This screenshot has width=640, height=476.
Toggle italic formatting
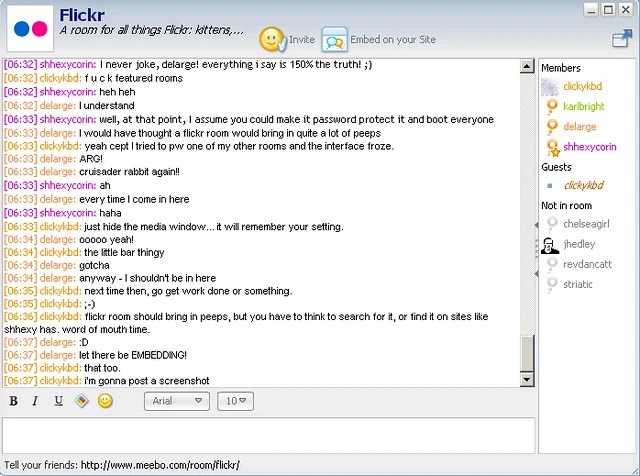point(36,401)
